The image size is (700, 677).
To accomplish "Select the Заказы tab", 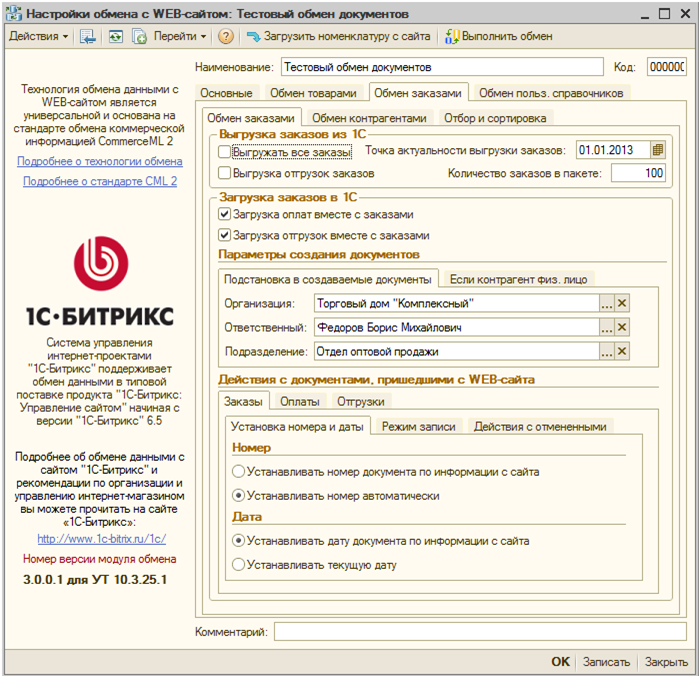I will point(243,401).
